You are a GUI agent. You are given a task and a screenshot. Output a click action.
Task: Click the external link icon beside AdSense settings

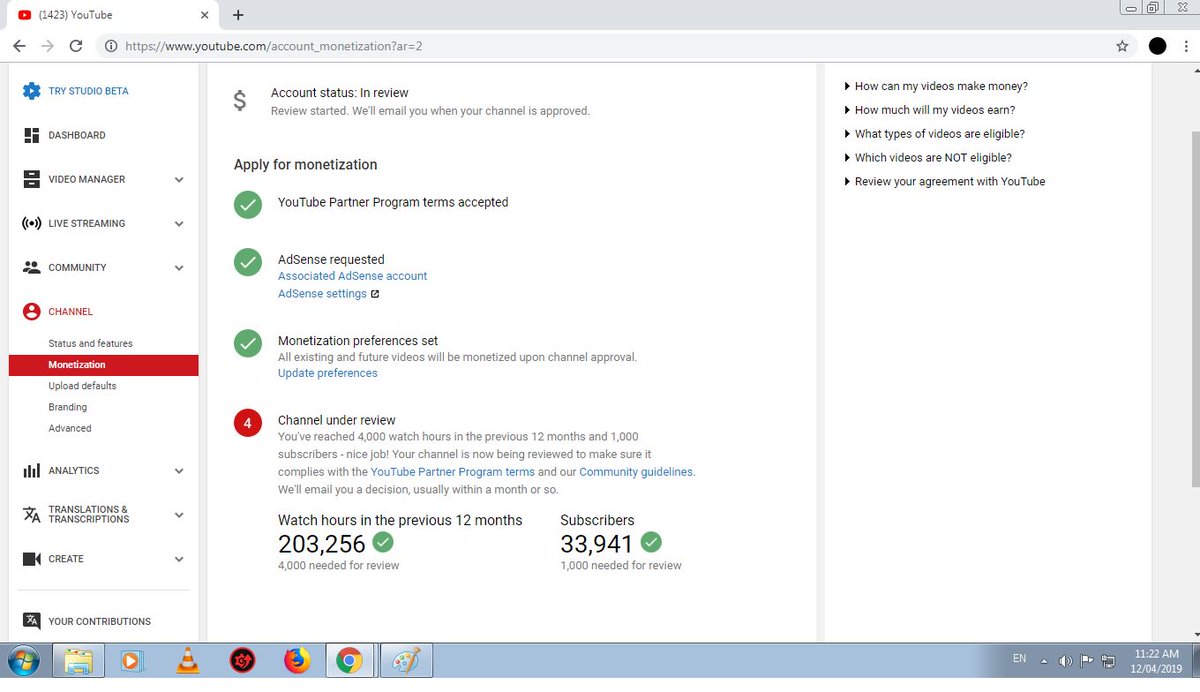coord(375,294)
